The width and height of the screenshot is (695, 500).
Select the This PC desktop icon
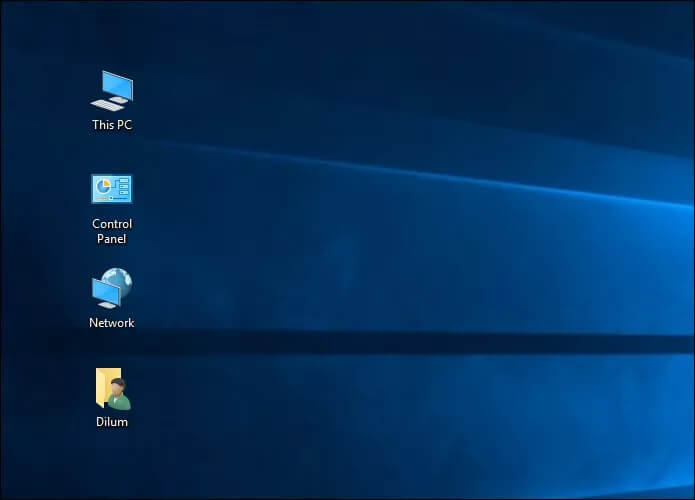112,91
